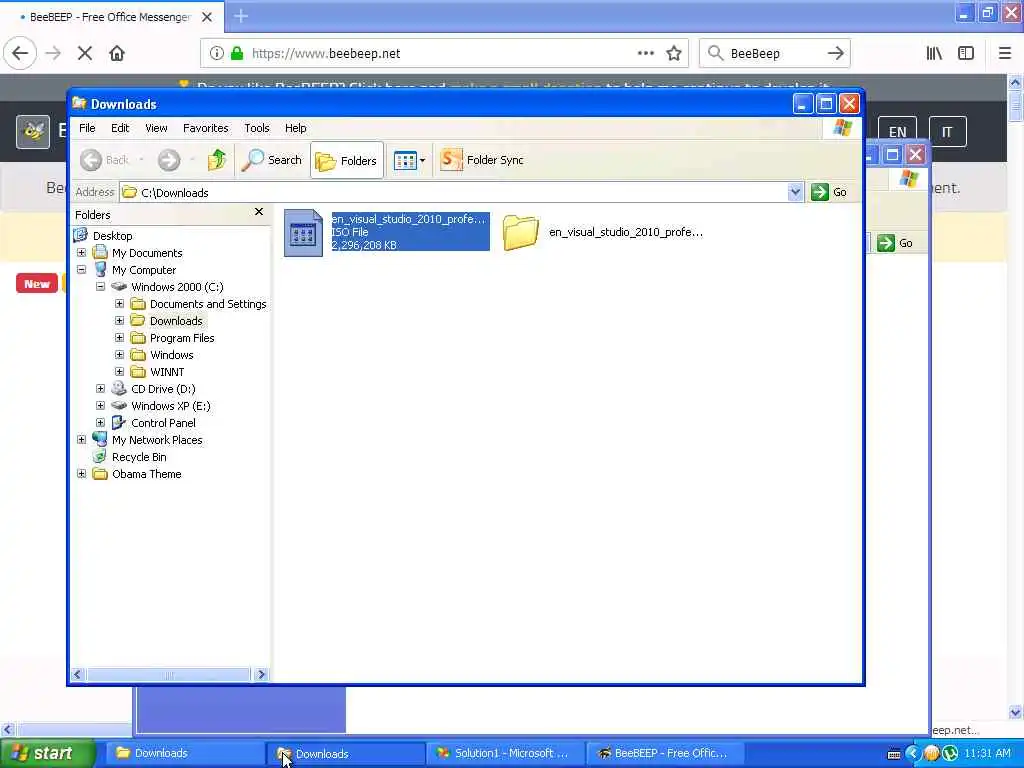Switch to BeeBEEP taskbar item
Screen dimensions: 1024x768
(x=665, y=753)
